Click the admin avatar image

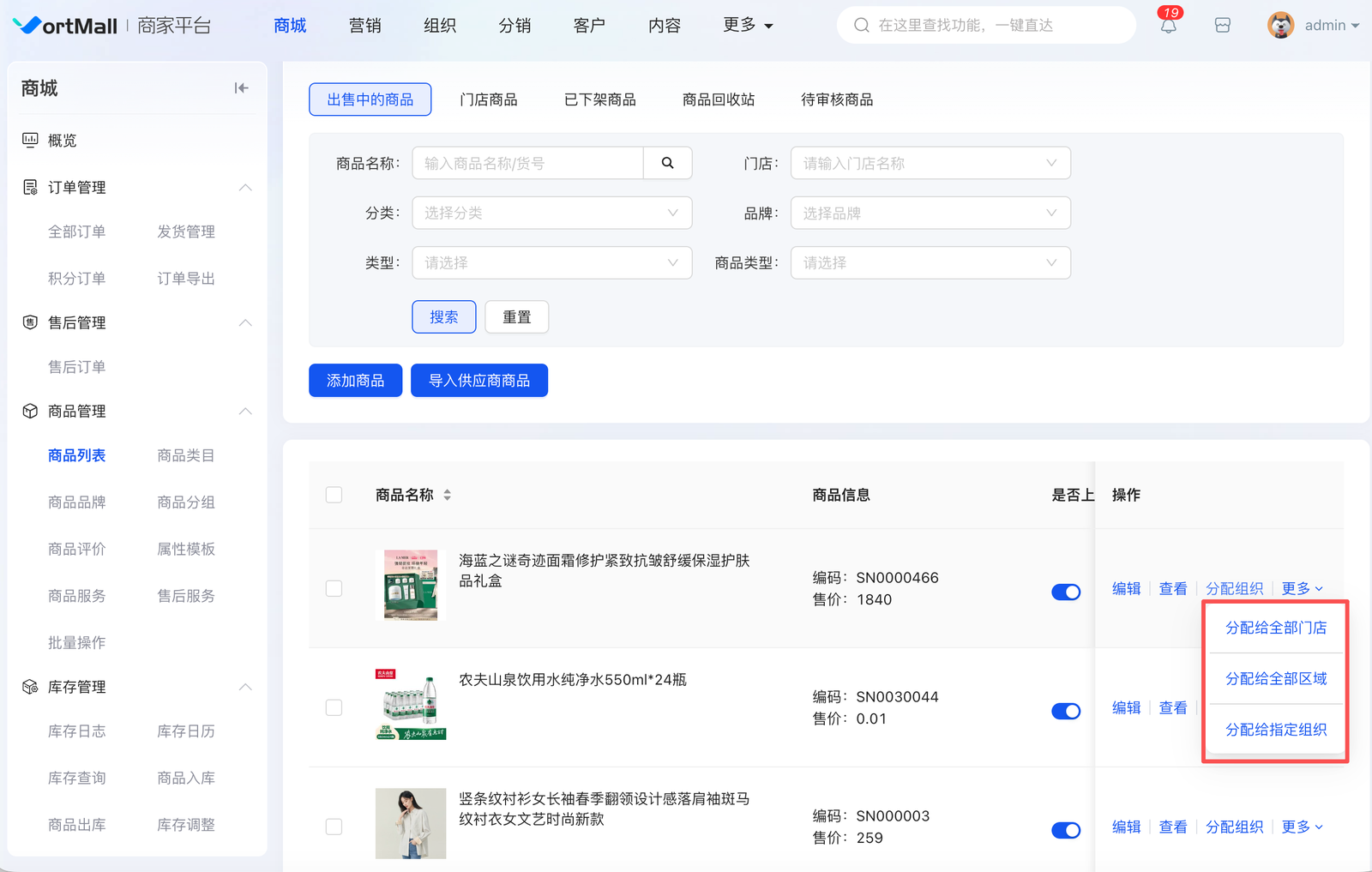point(1280,26)
